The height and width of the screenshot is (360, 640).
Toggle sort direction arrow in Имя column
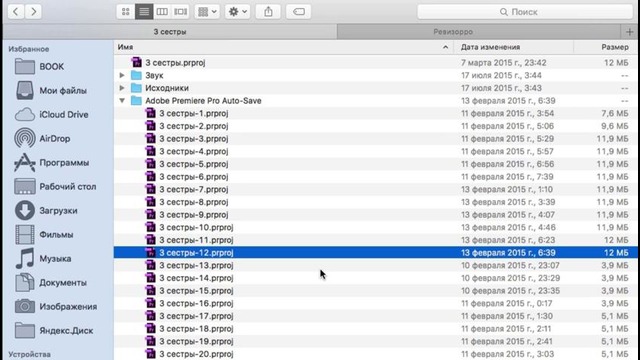(x=445, y=47)
